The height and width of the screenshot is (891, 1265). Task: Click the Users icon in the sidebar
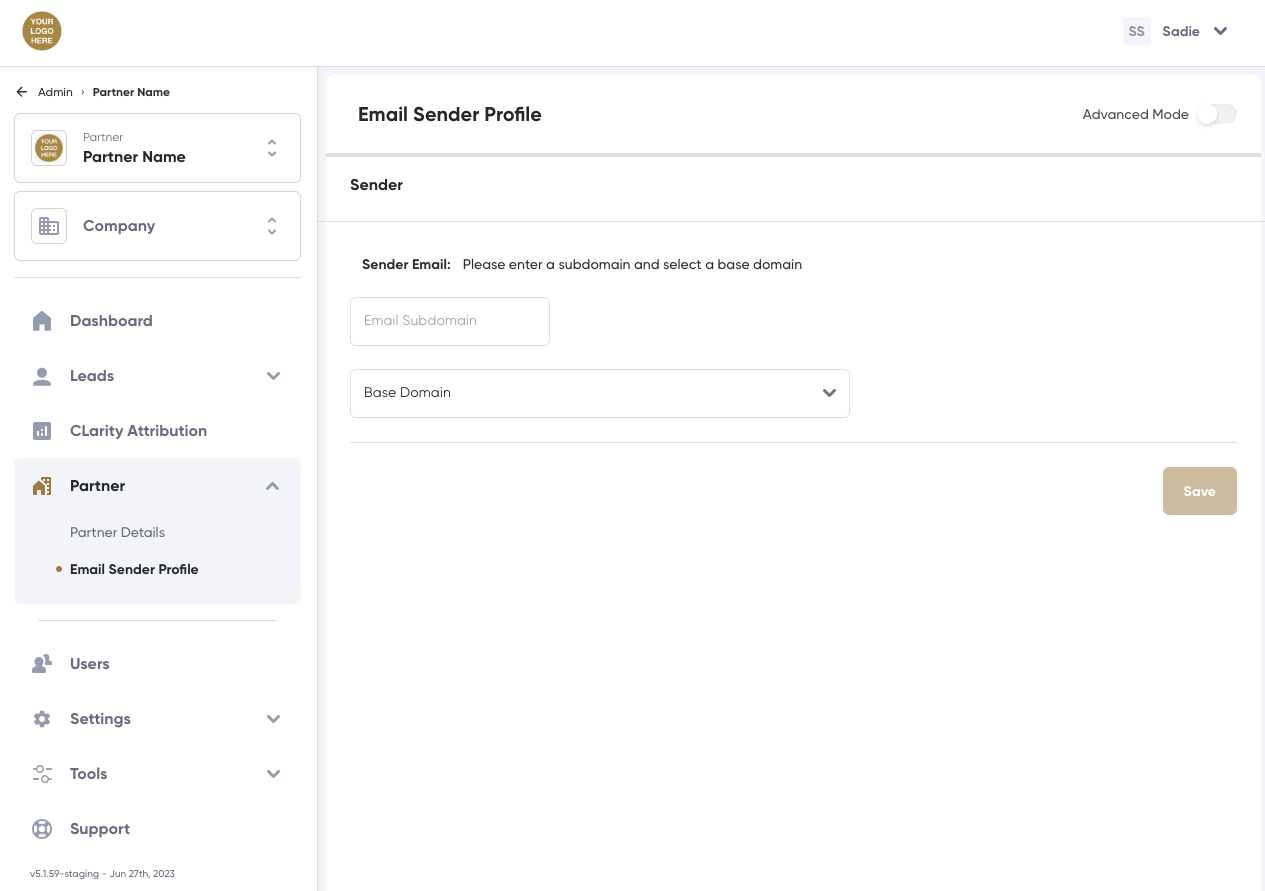click(42, 664)
